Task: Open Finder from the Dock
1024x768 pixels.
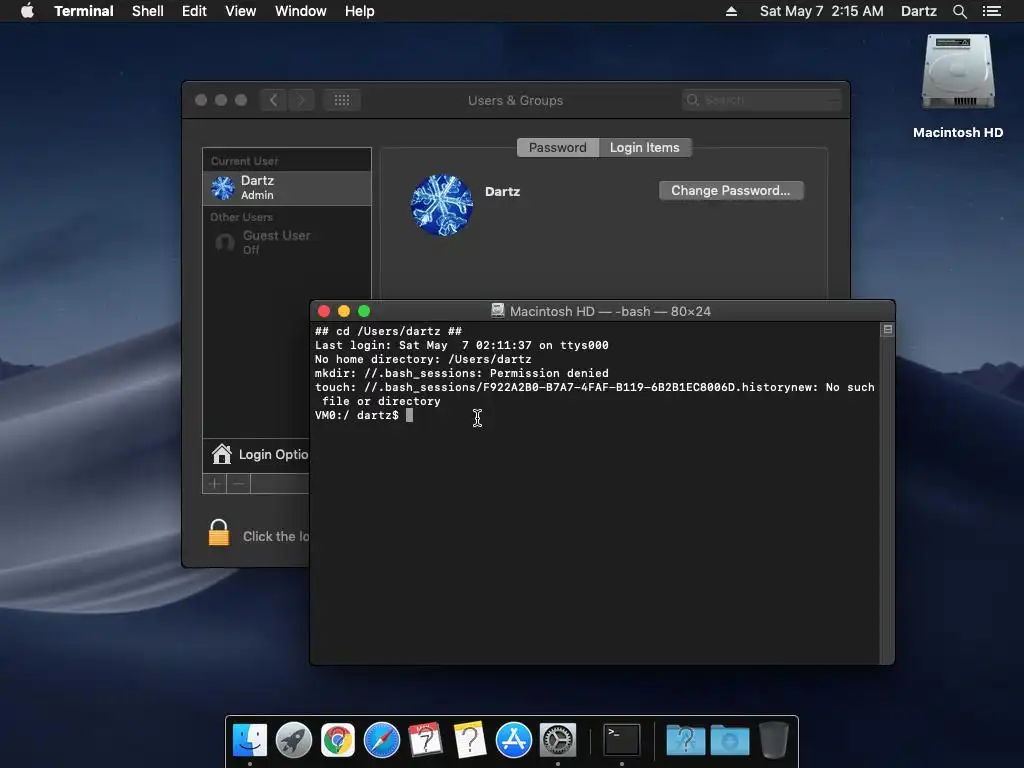Action: [x=250, y=741]
